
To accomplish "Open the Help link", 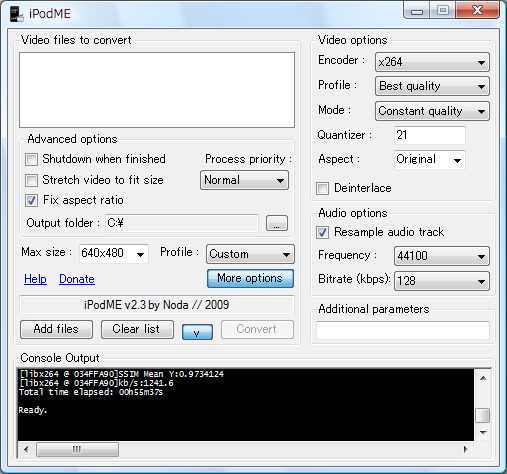I will 35,279.
